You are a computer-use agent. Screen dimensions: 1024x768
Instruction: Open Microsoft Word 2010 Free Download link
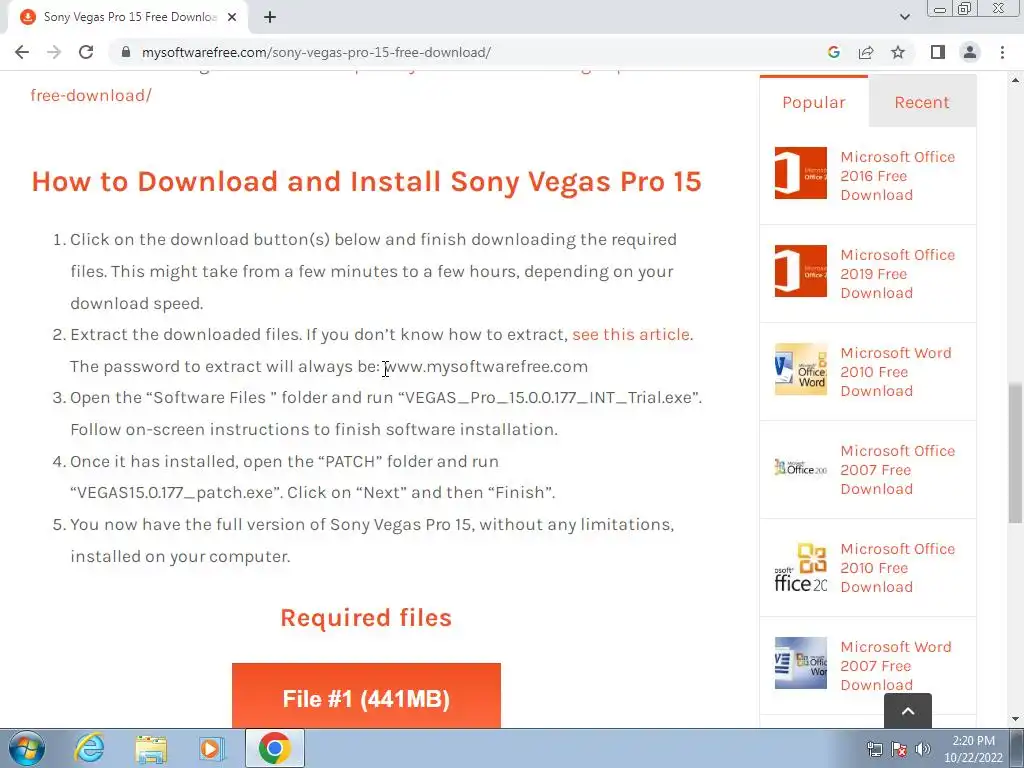coord(896,372)
